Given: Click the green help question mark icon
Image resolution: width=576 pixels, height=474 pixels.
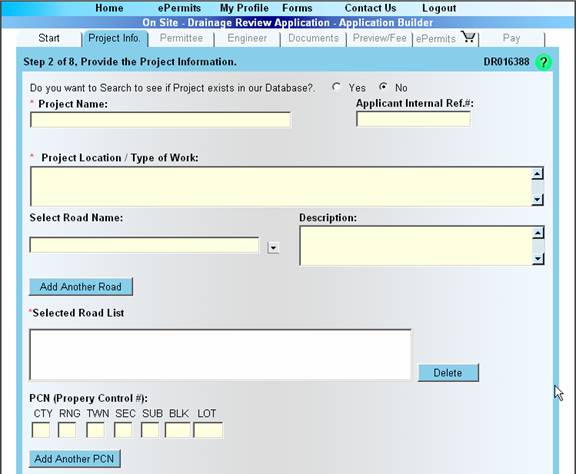Looking at the screenshot, I should coord(543,62).
